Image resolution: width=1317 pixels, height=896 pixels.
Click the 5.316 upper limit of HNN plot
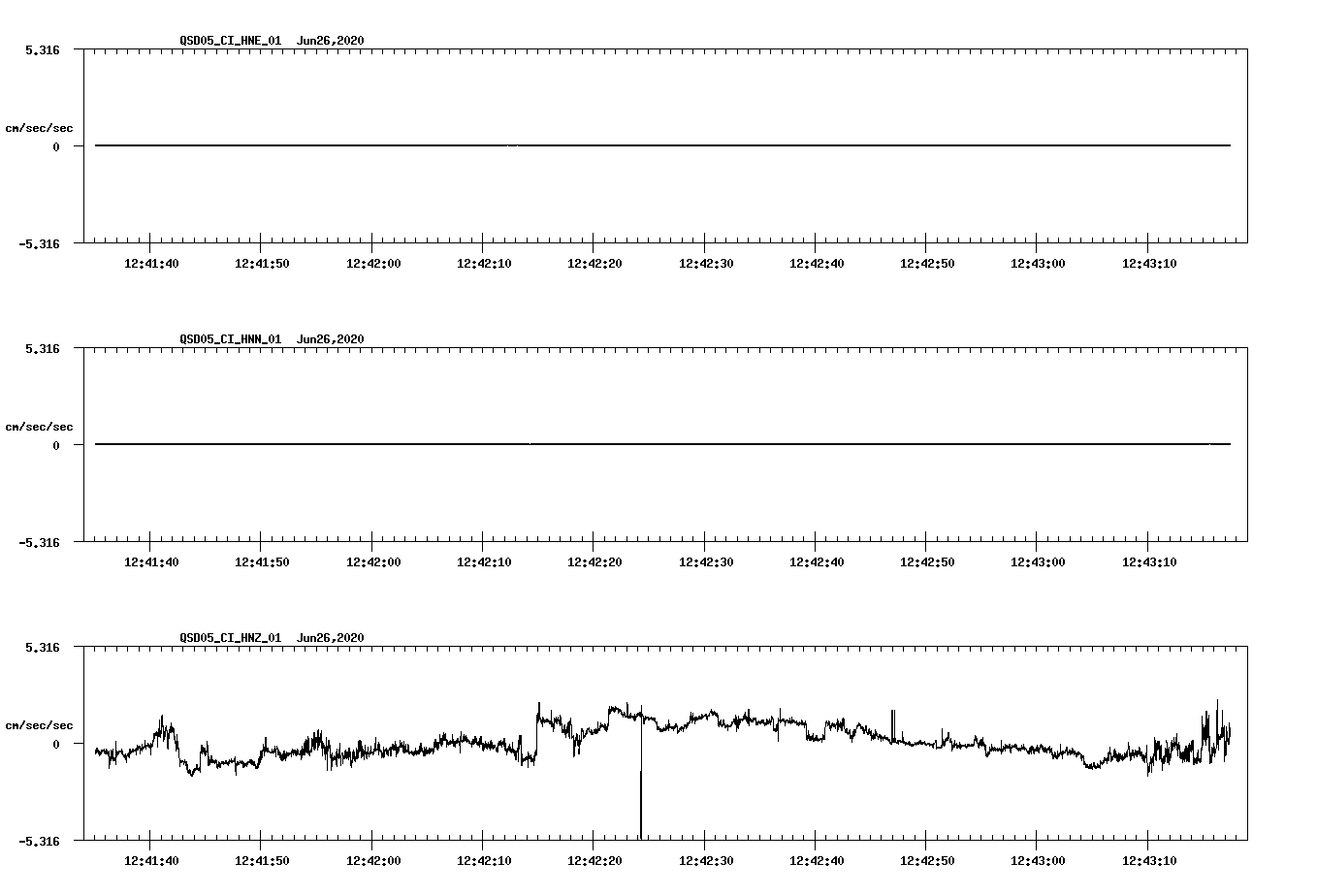43,348
